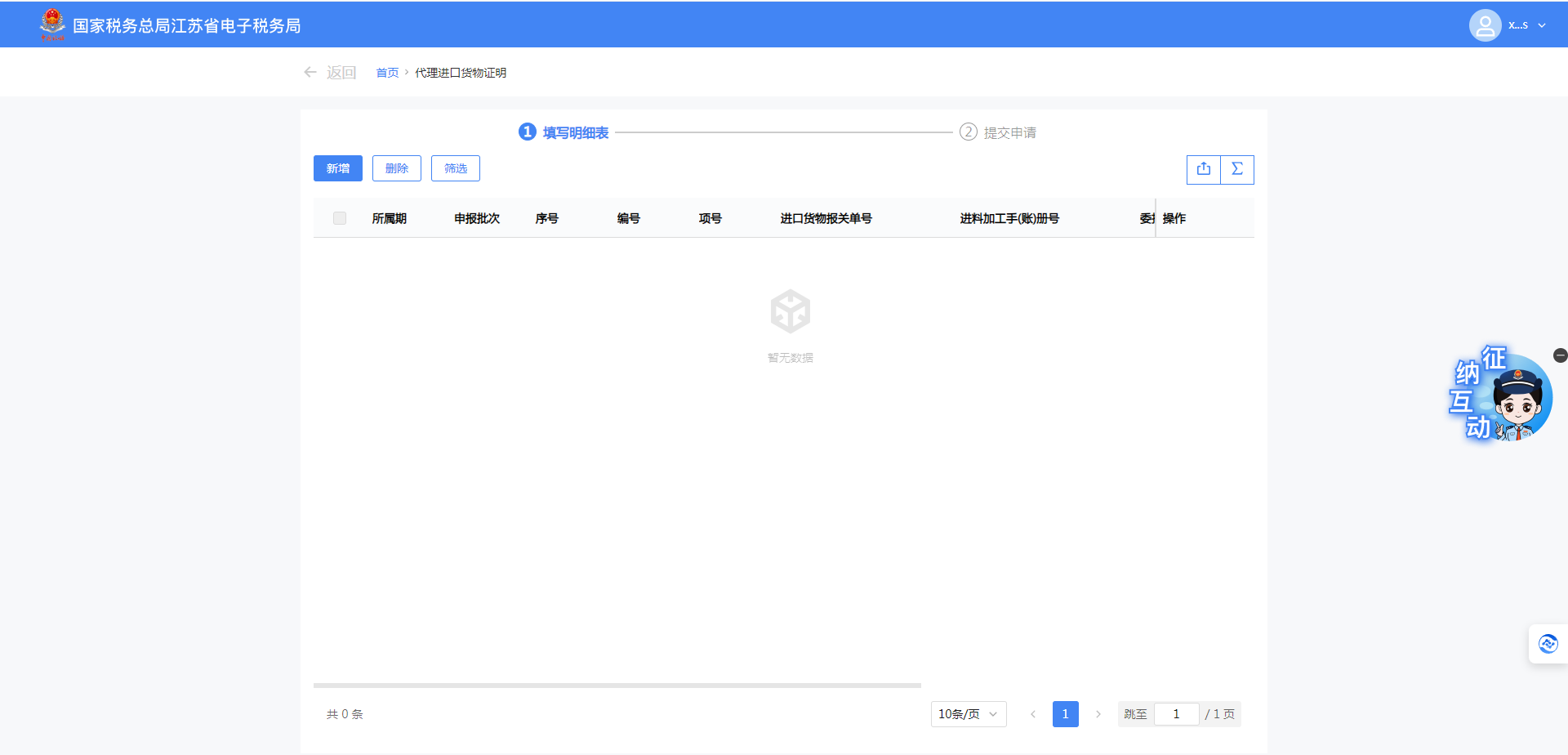The image size is (1568, 755).
Task: Click the 删除 button
Action: pos(397,168)
